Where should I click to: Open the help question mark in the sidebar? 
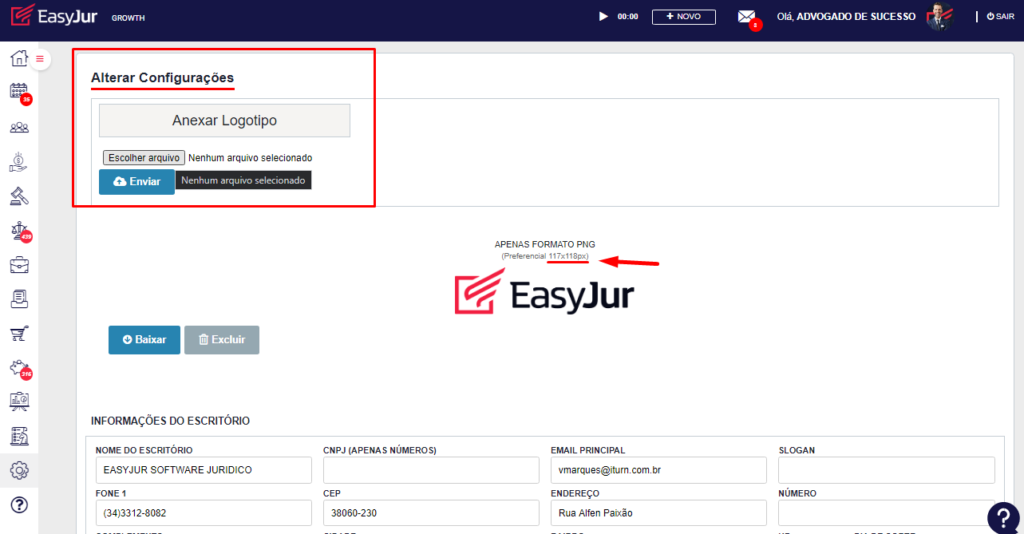tap(19, 505)
